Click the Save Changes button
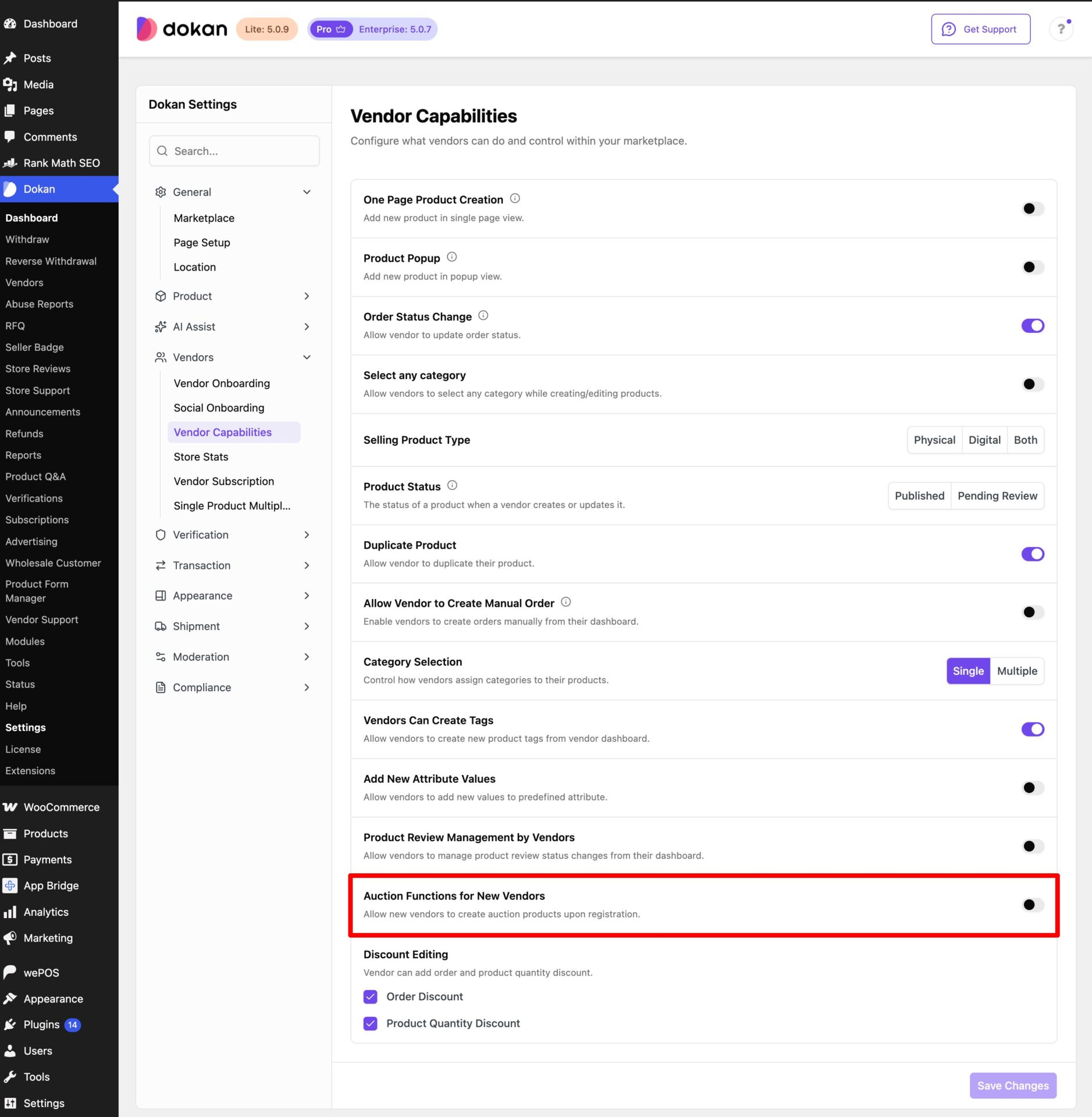This screenshot has width=1092, height=1117. [x=1013, y=1086]
